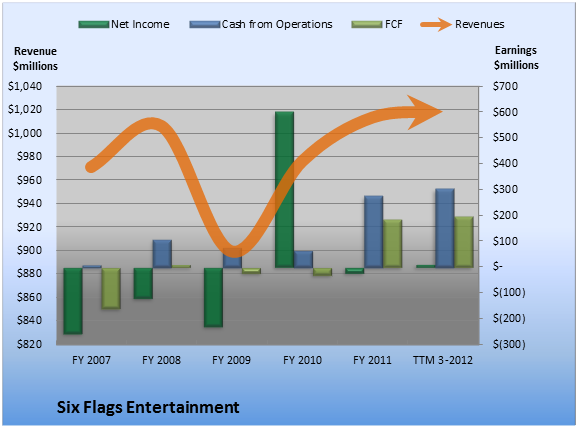Click the '$960' revenue axis value
577x427 pixels.
29,180
